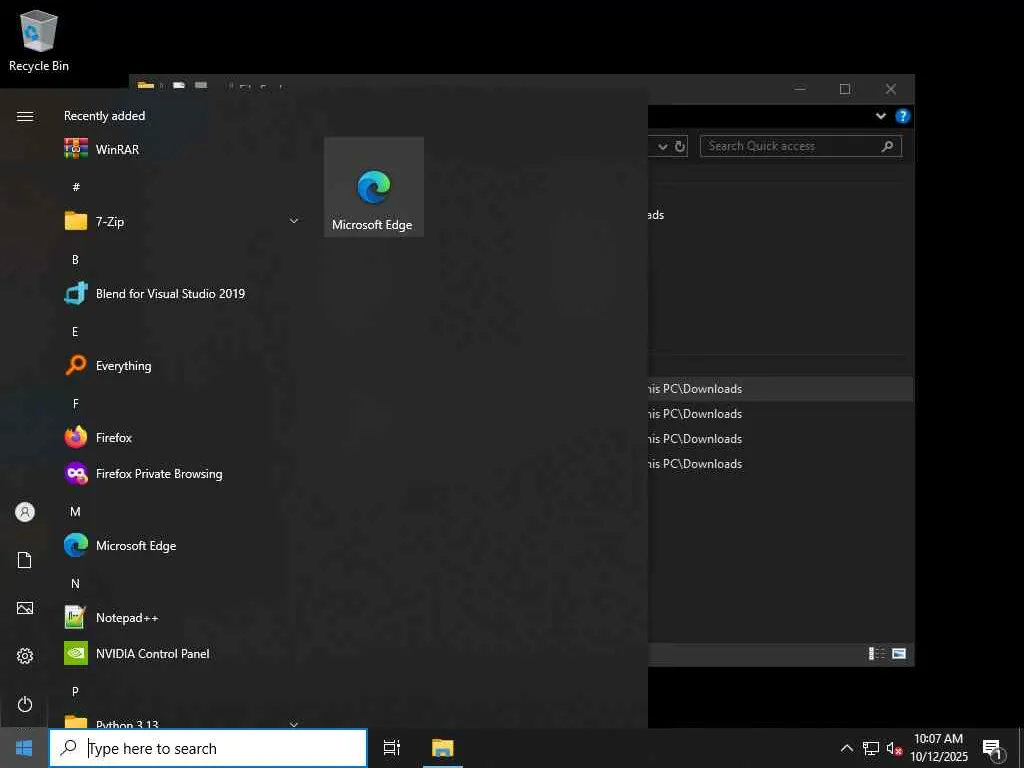Open the 7-Zip folder entry
This screenshot has height=768, width=1024.
click(182, 221)
